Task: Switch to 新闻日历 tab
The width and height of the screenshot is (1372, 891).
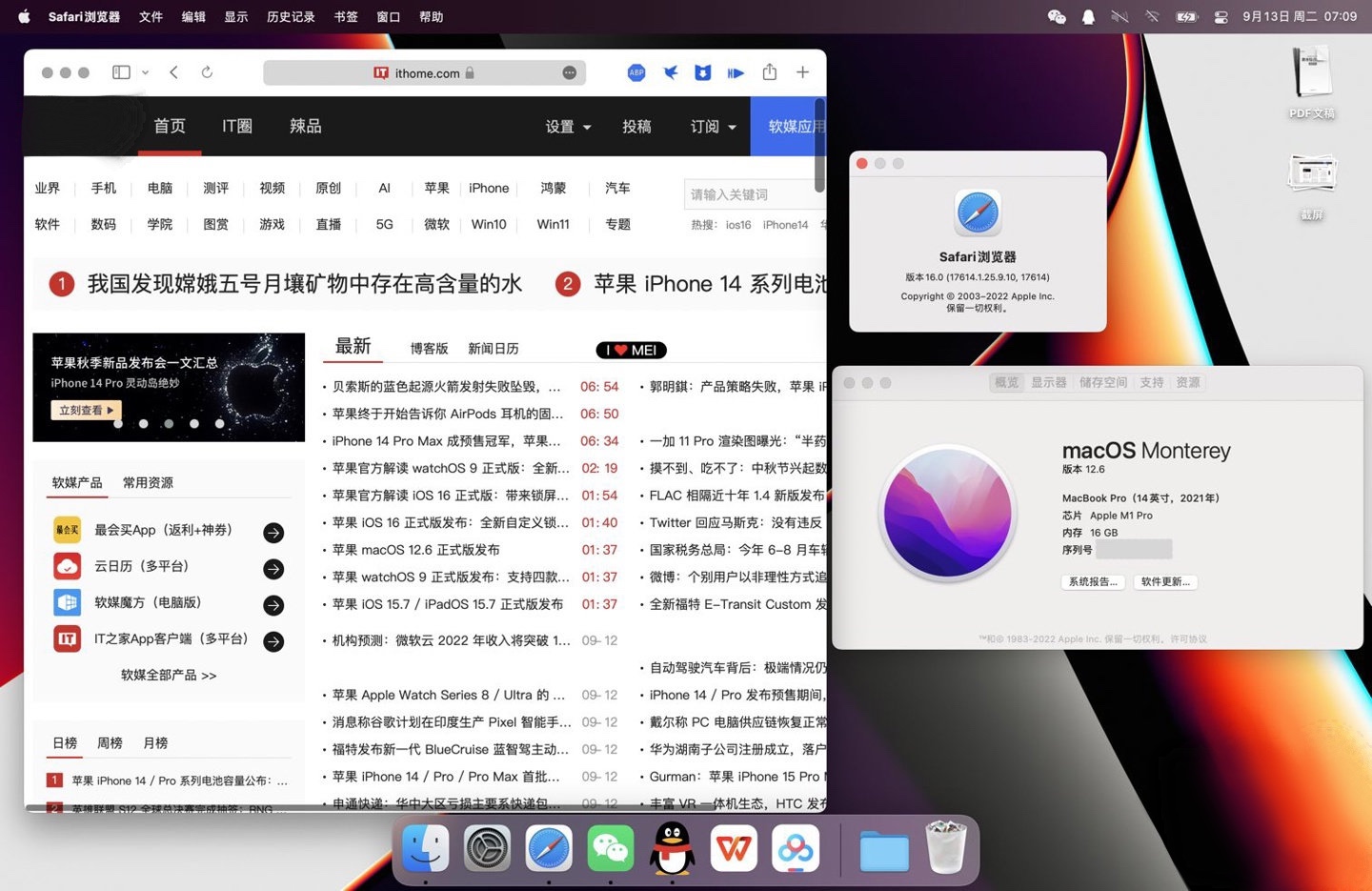Action: 494,349
